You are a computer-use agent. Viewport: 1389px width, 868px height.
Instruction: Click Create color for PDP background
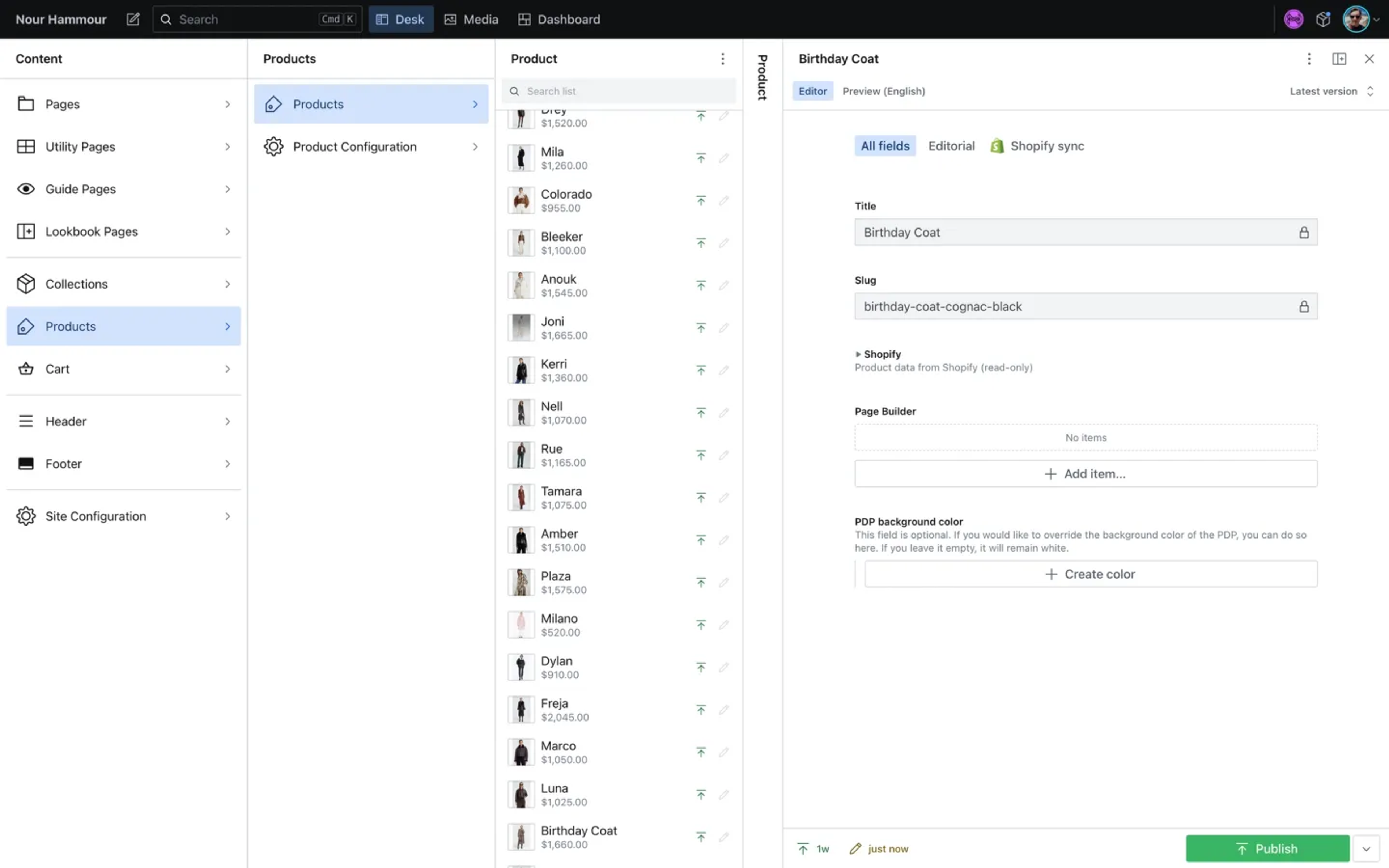coord(1090,574)
